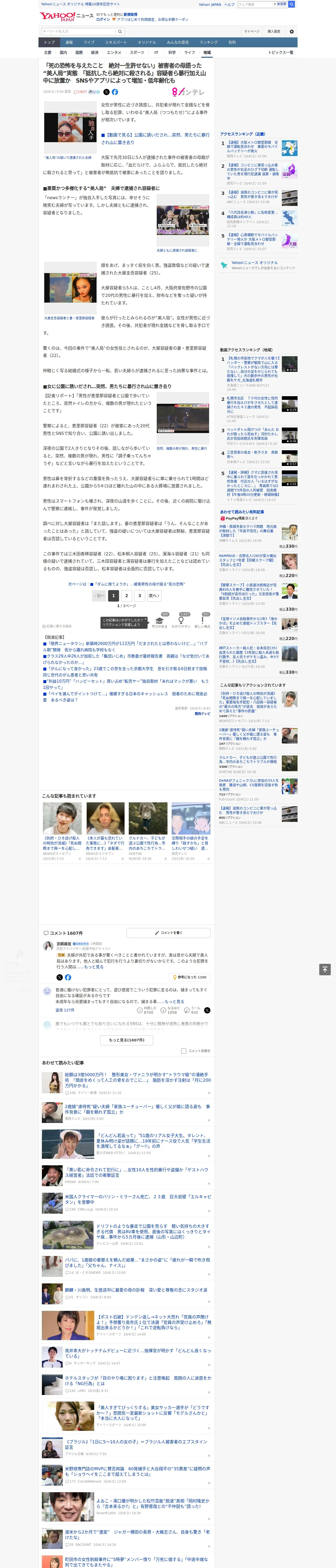Select the スポーツ category
The height and width of the screenshot is (1568, 336).
137,52
